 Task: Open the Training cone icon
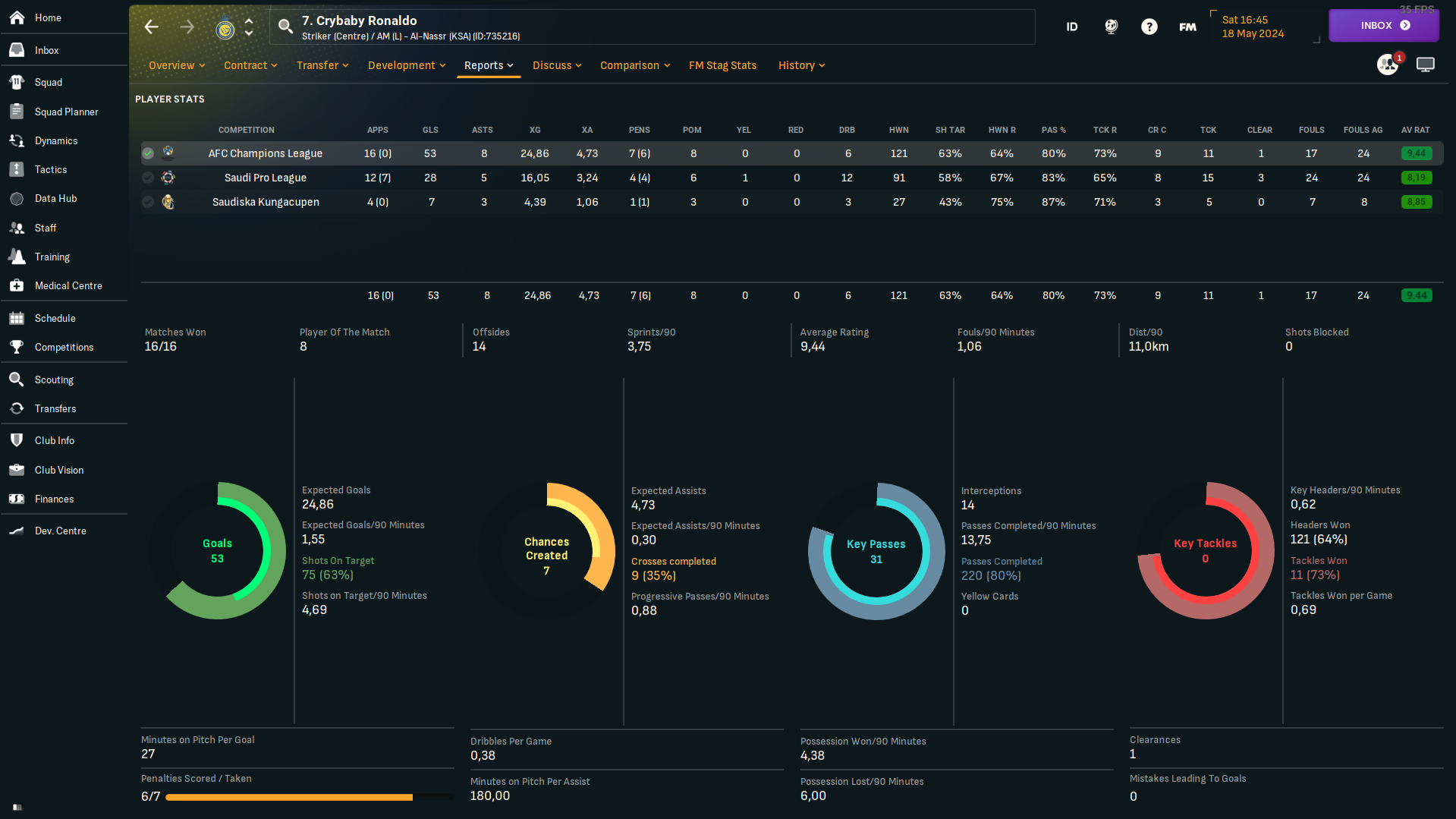click(x=17, y=257)
